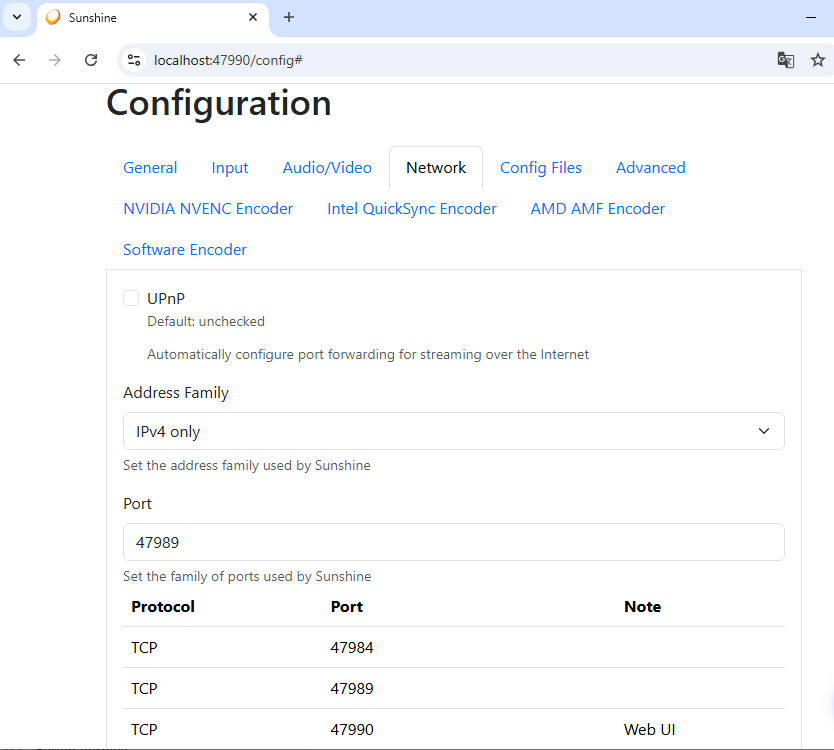Open a new browser tab

(x=289, y=17)
